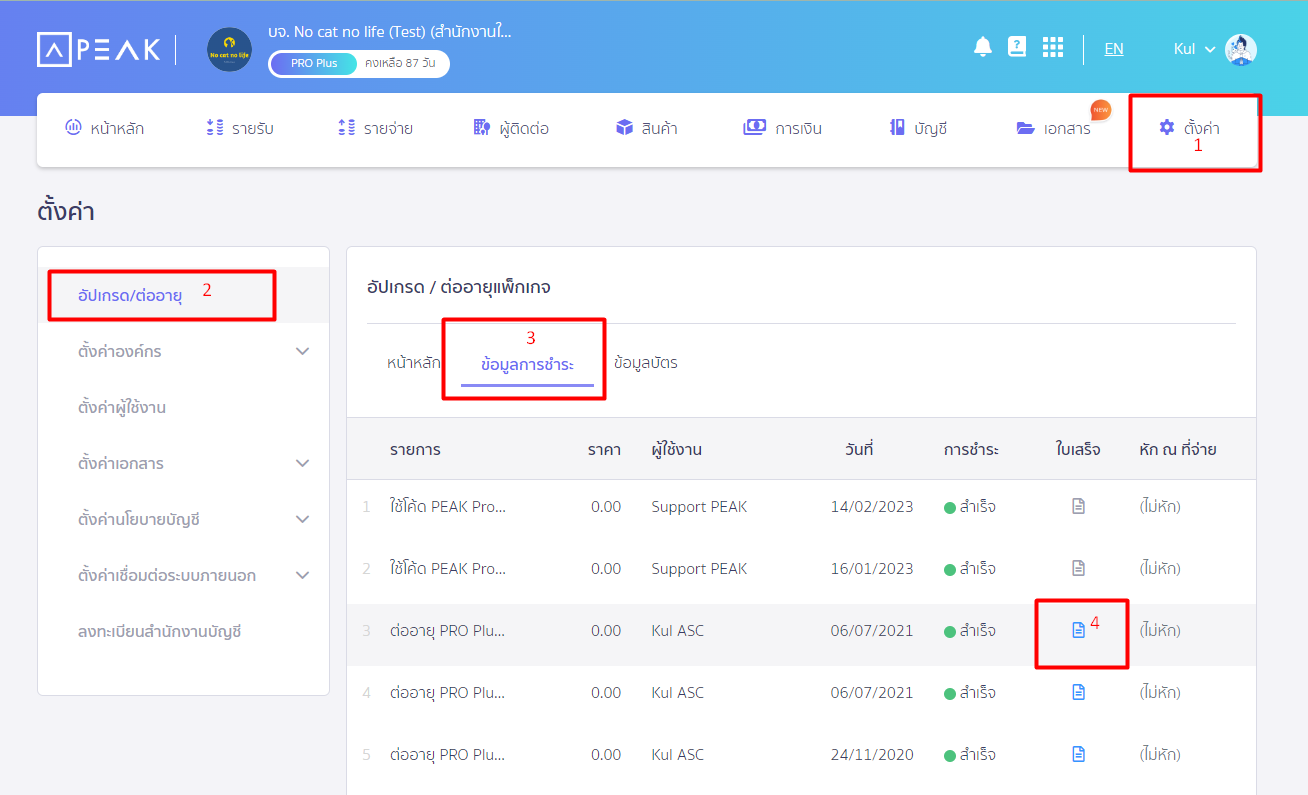This screenshot has width=1308, height=795.
Task: Switch language with EN link
Action: [x=1113, y=48]
